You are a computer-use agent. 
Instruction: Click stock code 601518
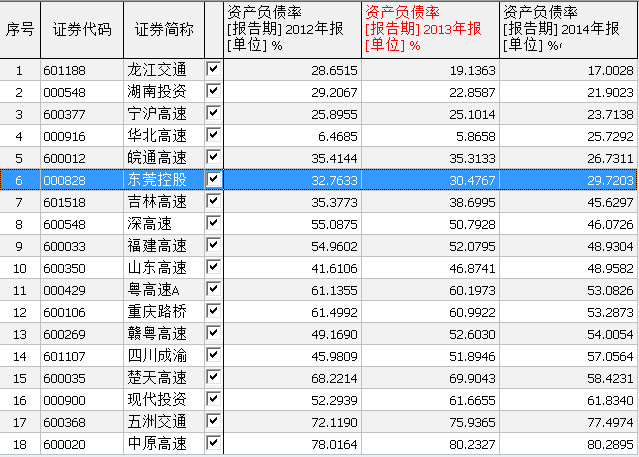coord(64,203)
